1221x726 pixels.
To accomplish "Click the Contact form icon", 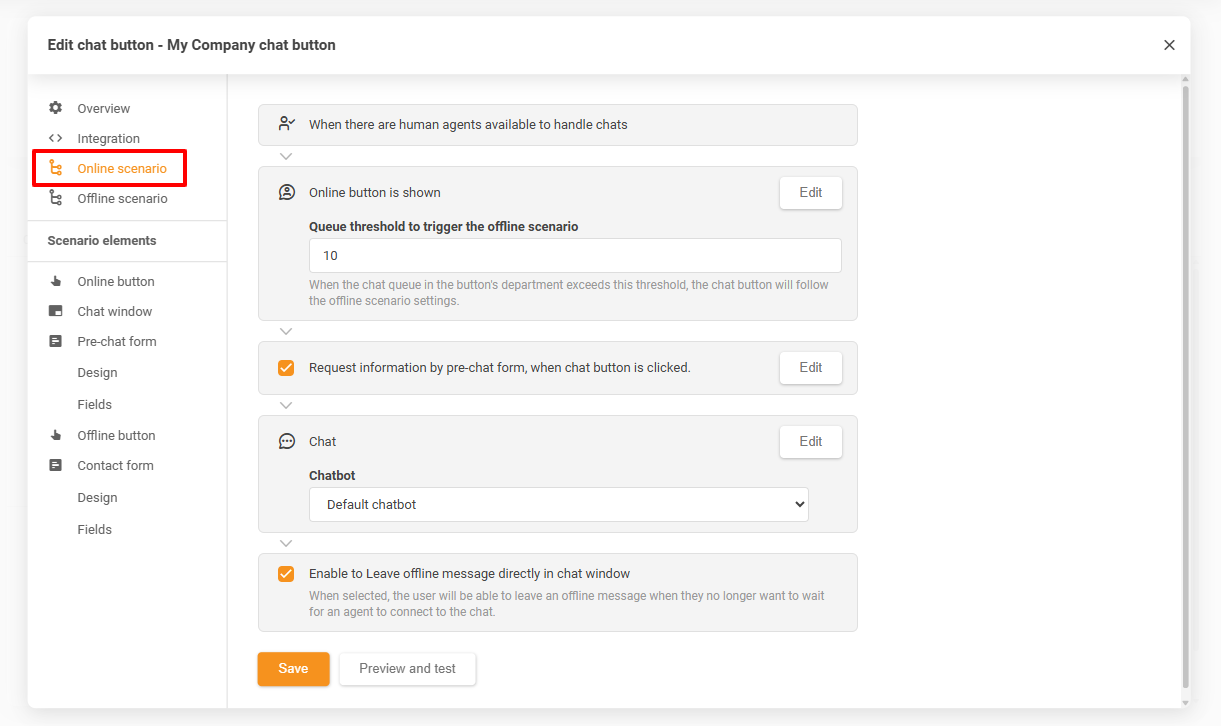I will point(56,465).
